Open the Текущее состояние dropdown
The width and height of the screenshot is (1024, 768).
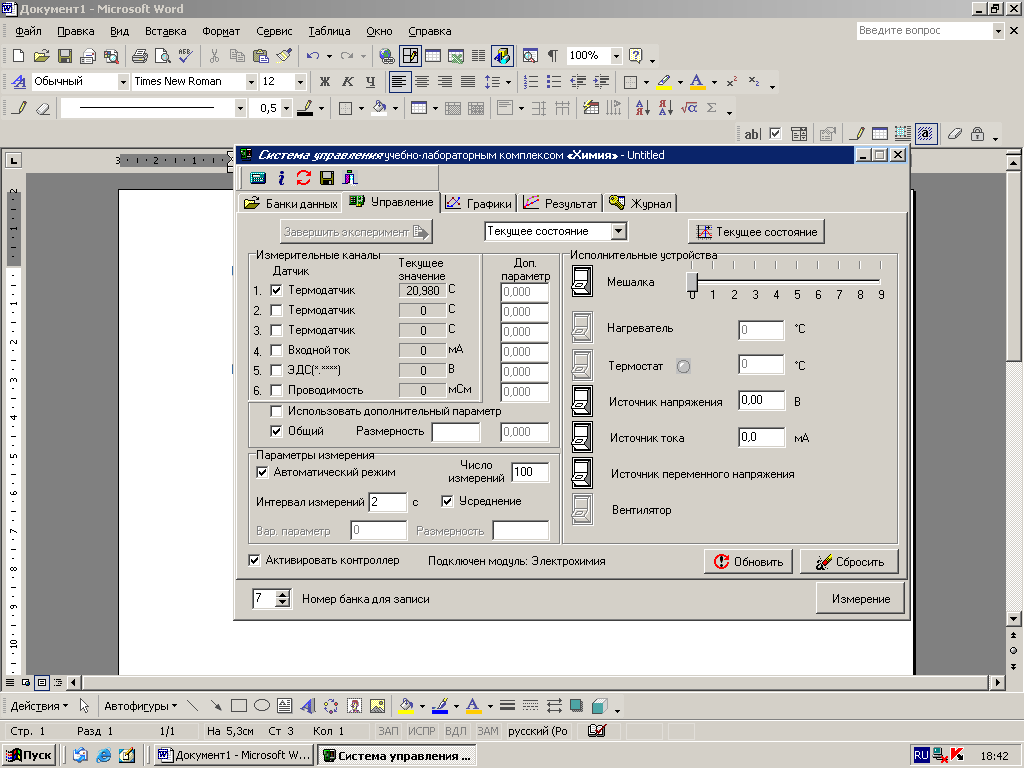point(618,231)
